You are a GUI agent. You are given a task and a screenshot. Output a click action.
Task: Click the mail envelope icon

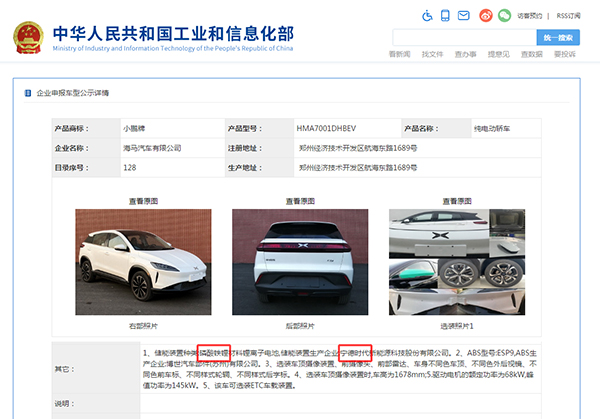click(463, 16)
